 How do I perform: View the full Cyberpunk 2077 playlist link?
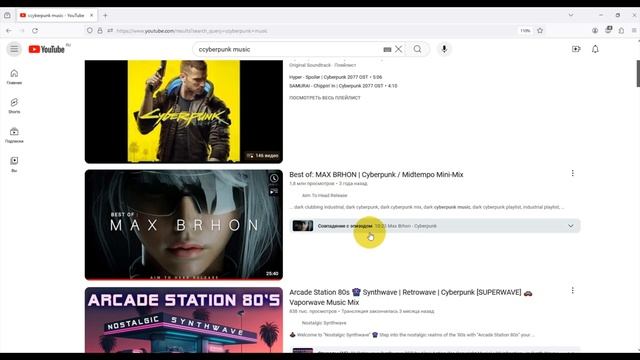(x=325, y=98)
